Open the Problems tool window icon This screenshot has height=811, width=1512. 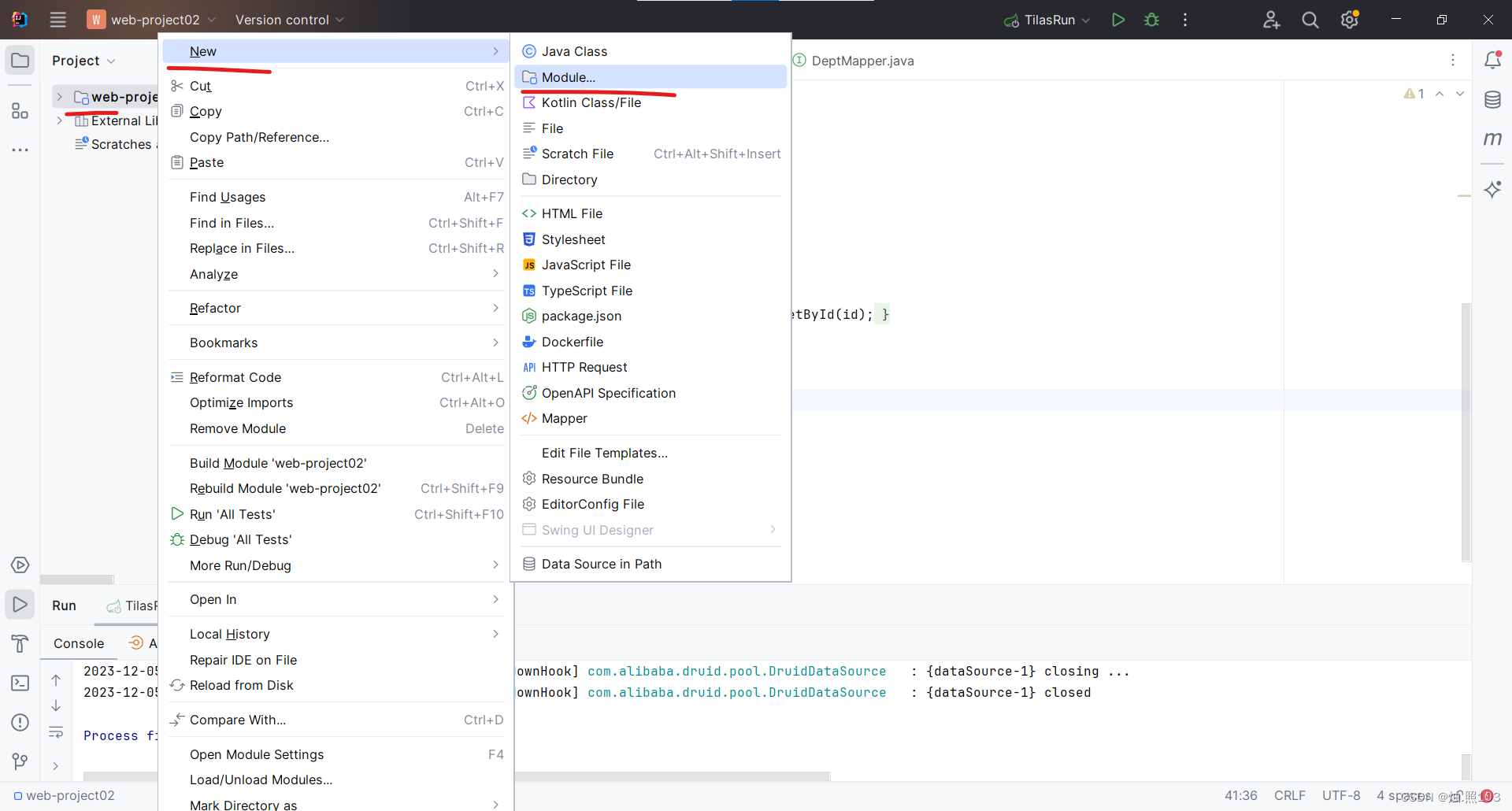20,722
